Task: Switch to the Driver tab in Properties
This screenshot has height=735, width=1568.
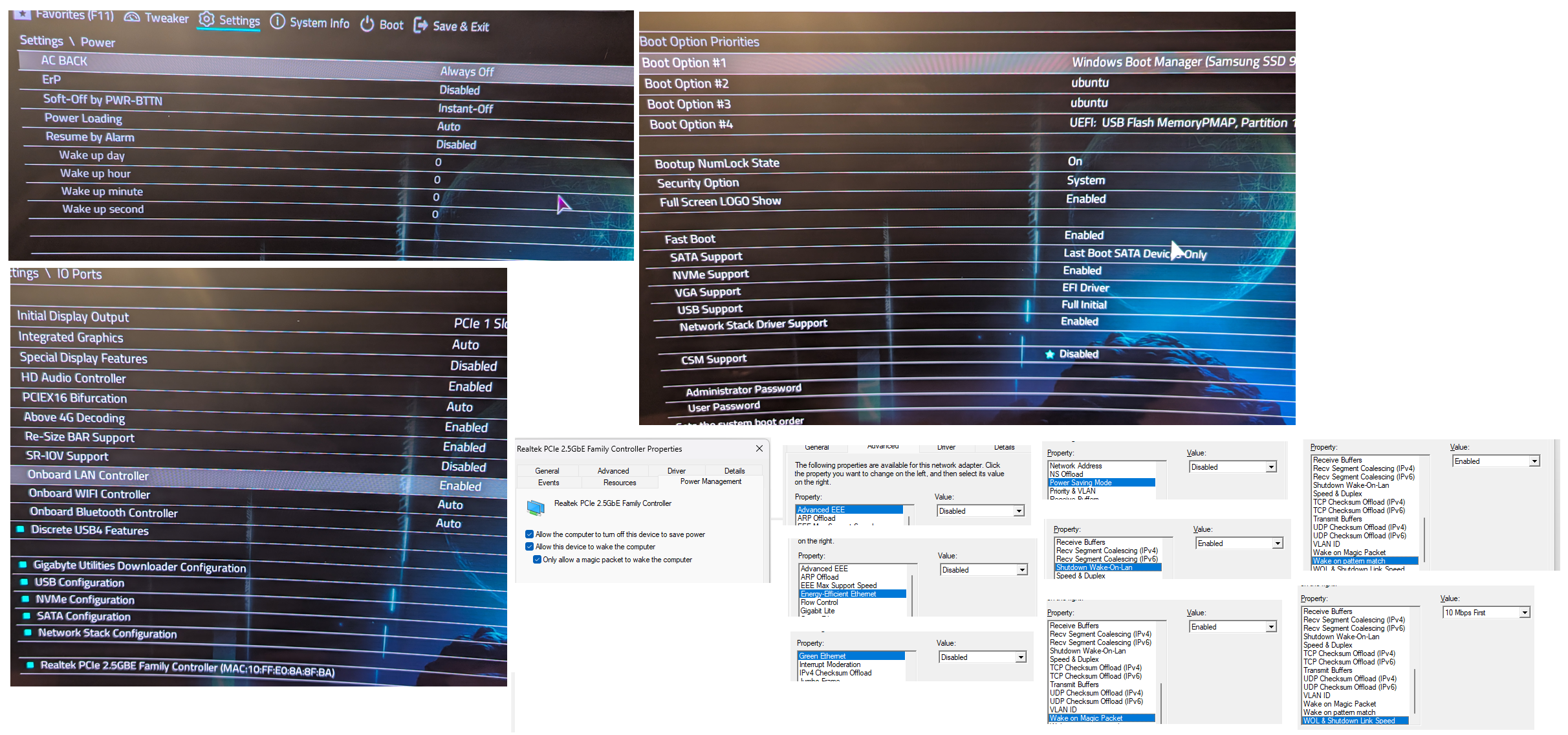Action: tap(676, 471)
